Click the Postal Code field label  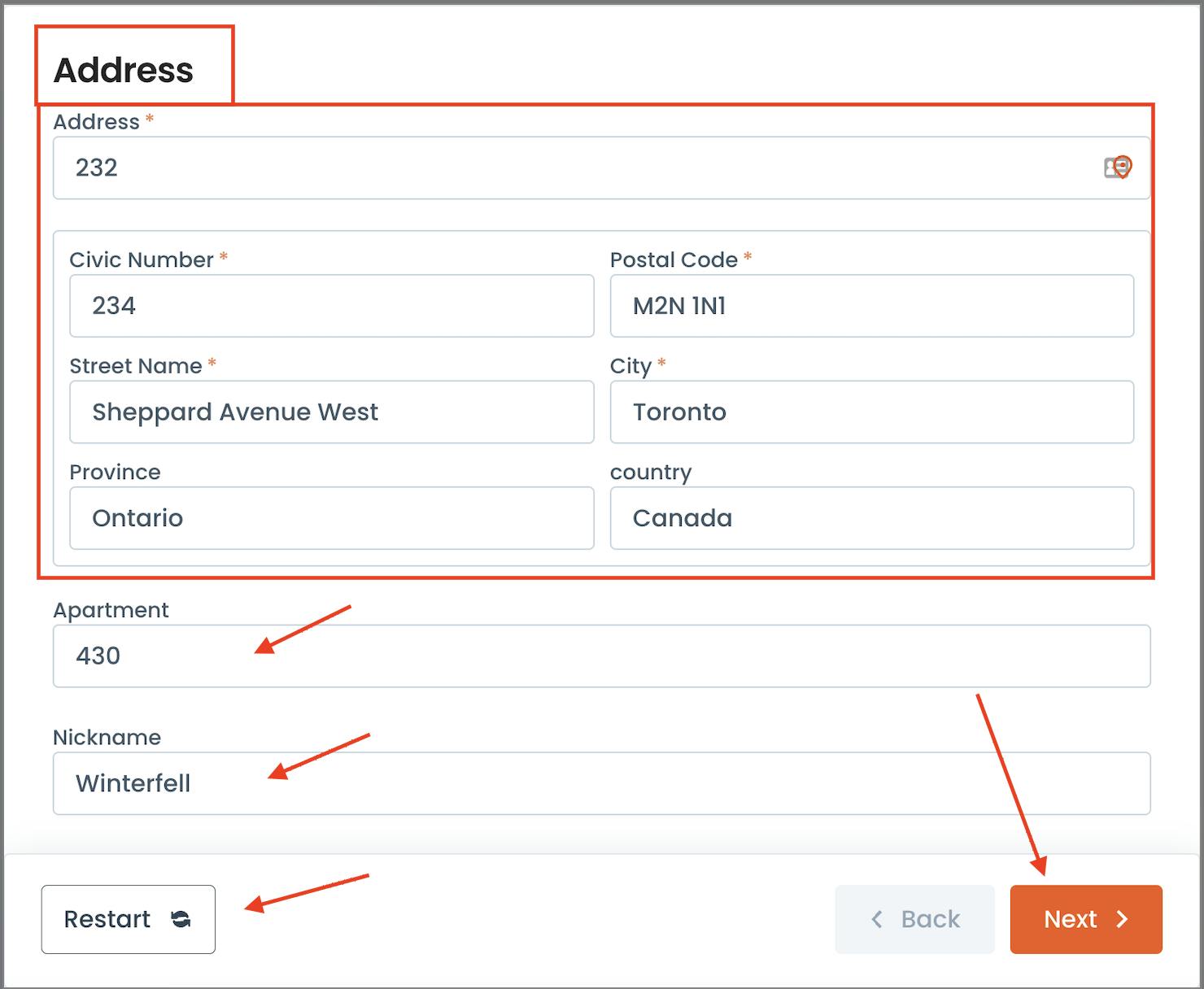point(674,260)
